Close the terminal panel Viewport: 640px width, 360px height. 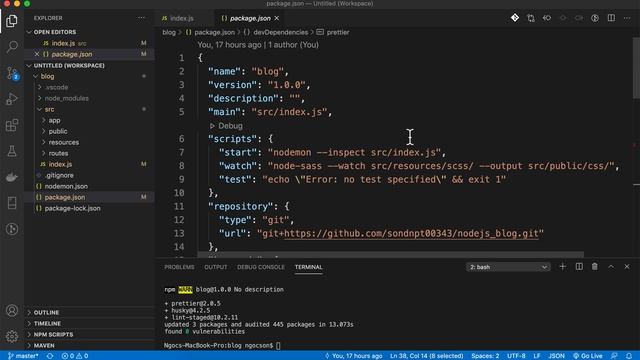coord(627,267)
